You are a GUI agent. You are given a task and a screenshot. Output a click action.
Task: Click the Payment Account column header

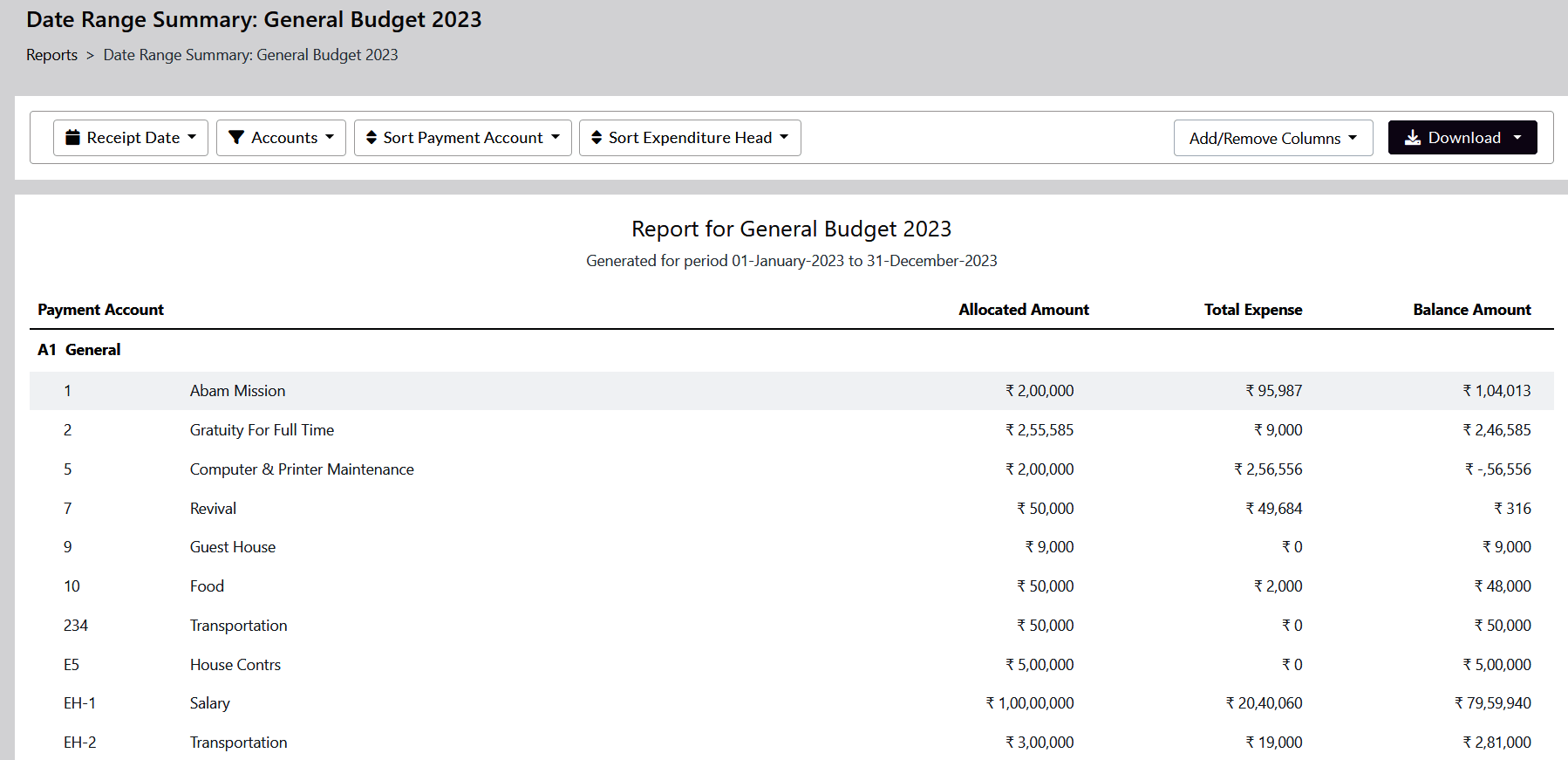tap(100, 310)
